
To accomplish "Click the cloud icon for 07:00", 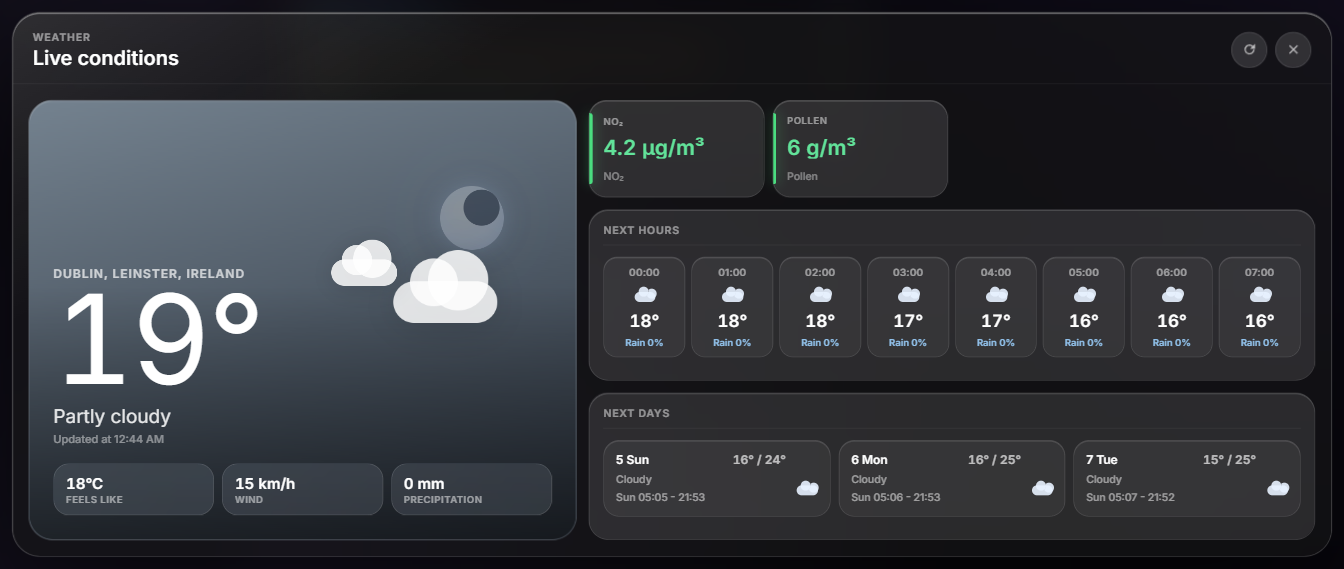I will pos(1261,295).
